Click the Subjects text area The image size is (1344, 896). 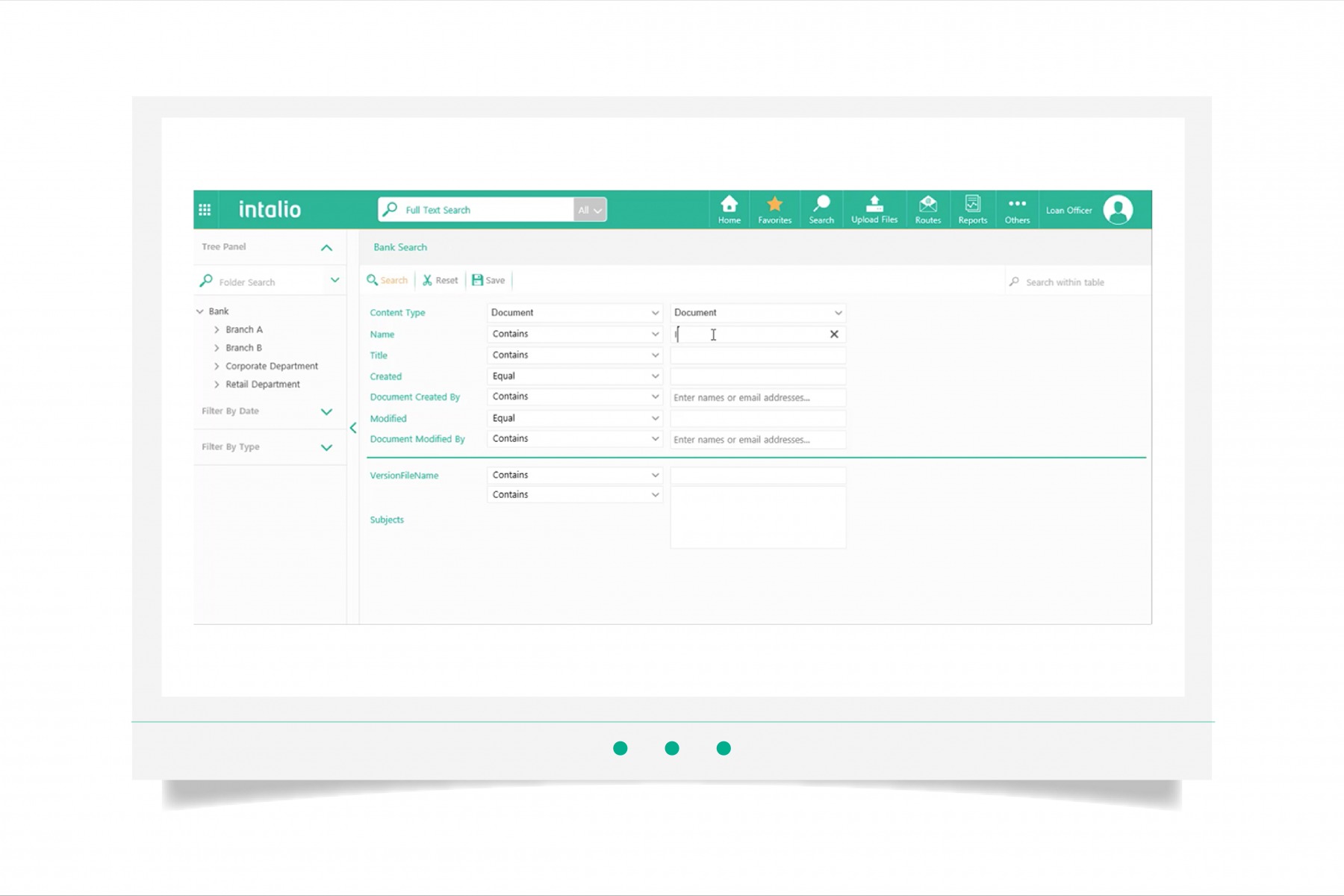click(758, 517)
